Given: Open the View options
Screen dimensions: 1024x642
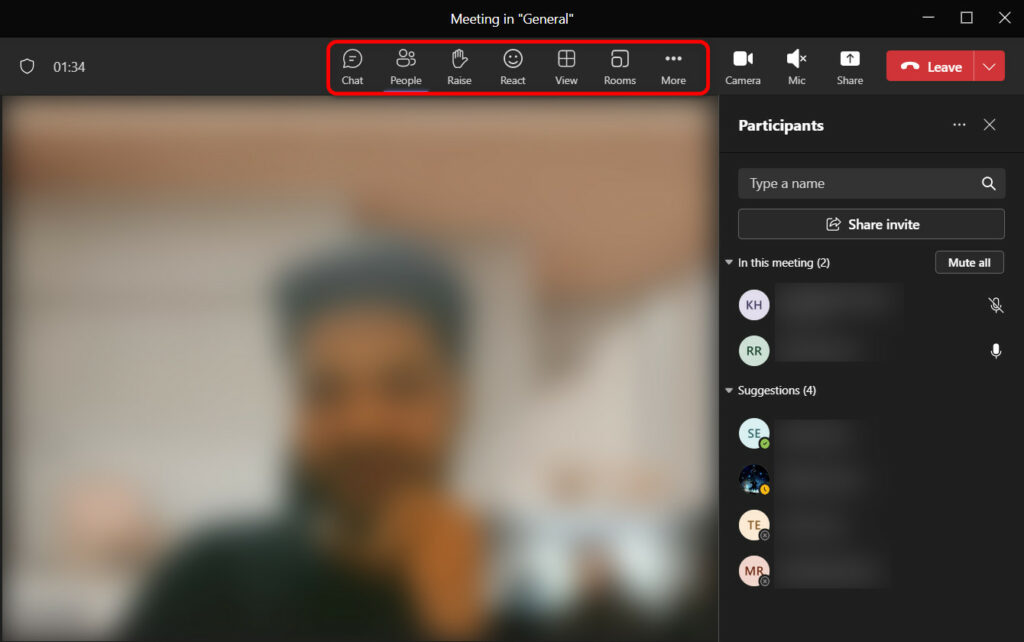Looking at the screenshot, I should [566, 66].
